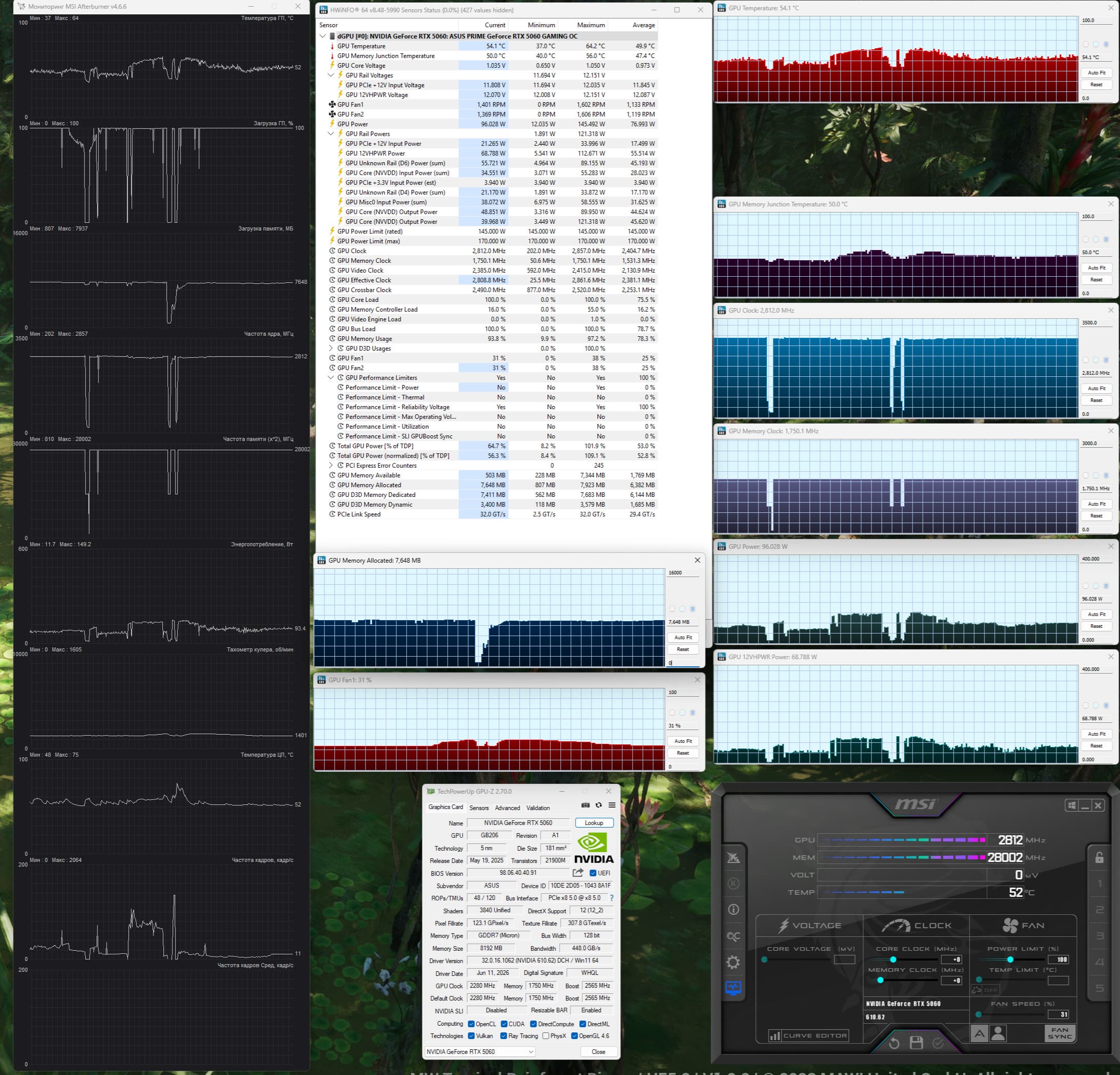1120x1075 pixels.
Task: Click the Close button in GPU-Z
Action: point(598,1051)
